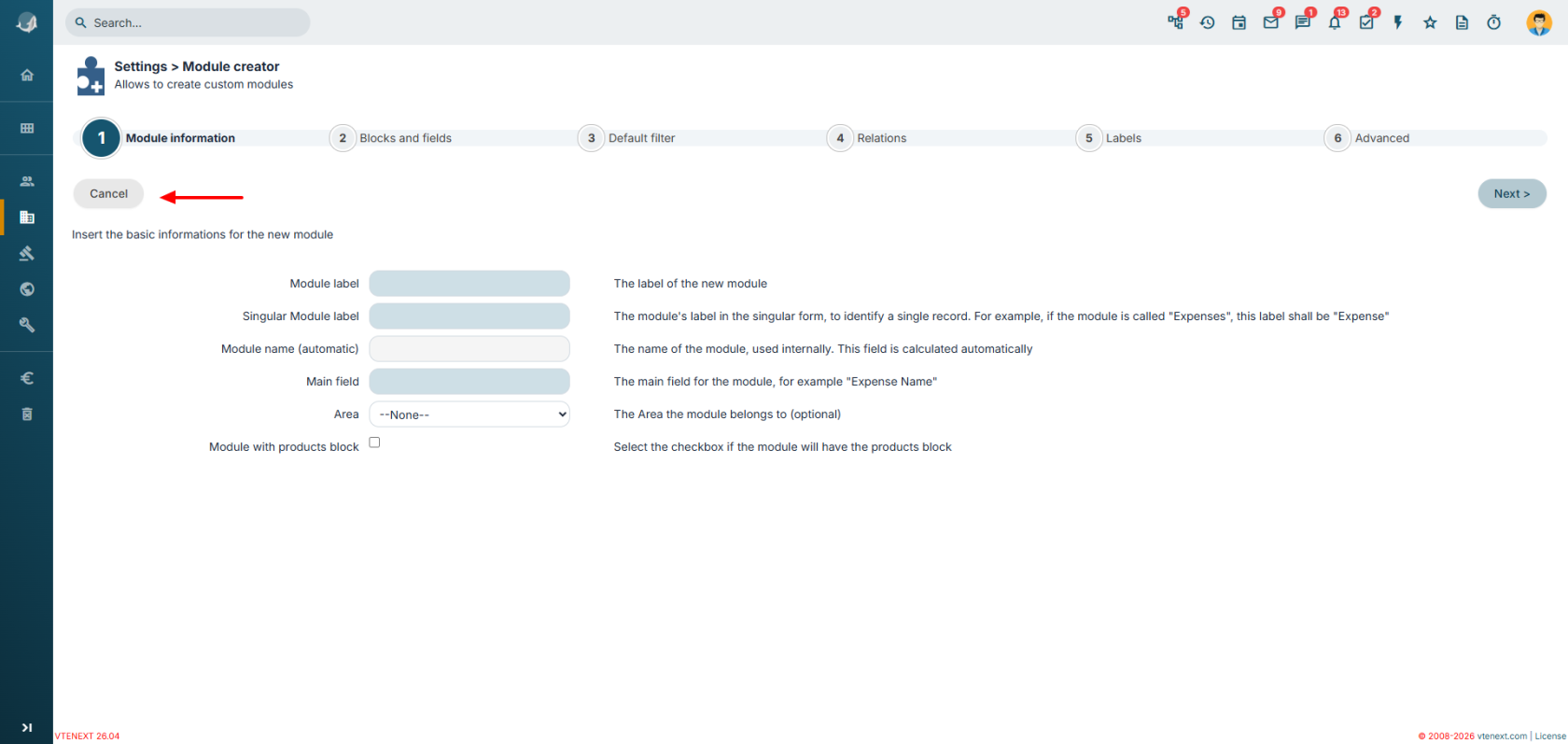
Task: Click the Cancel button
Action: 109,194
